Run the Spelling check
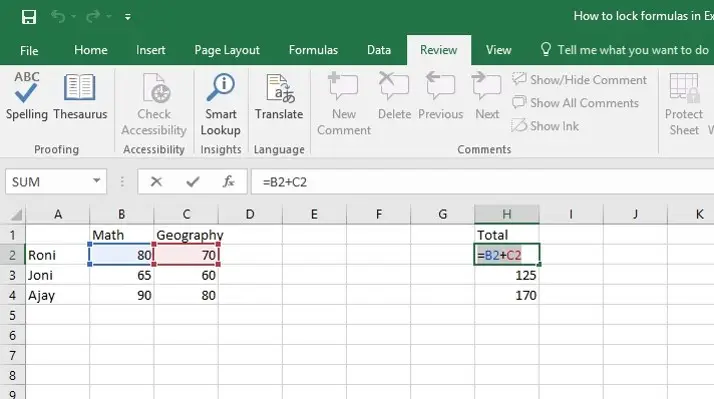 click(x=26, y=96)
